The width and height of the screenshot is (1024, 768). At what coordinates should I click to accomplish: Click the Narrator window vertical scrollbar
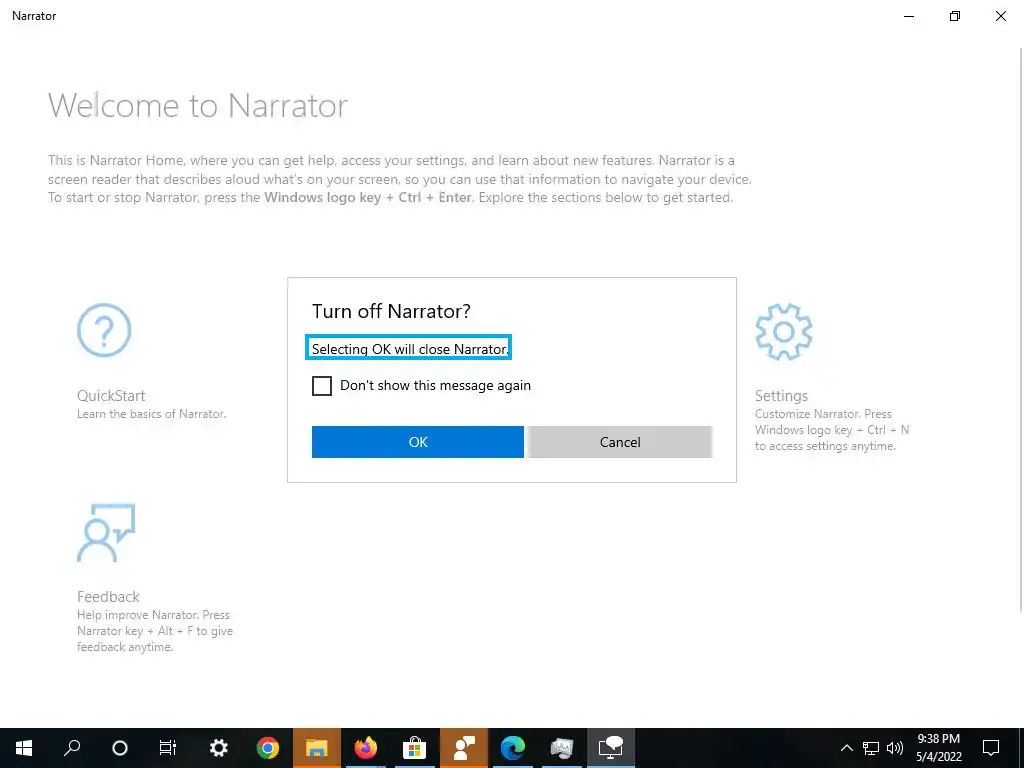click(x=1021, y=330)
